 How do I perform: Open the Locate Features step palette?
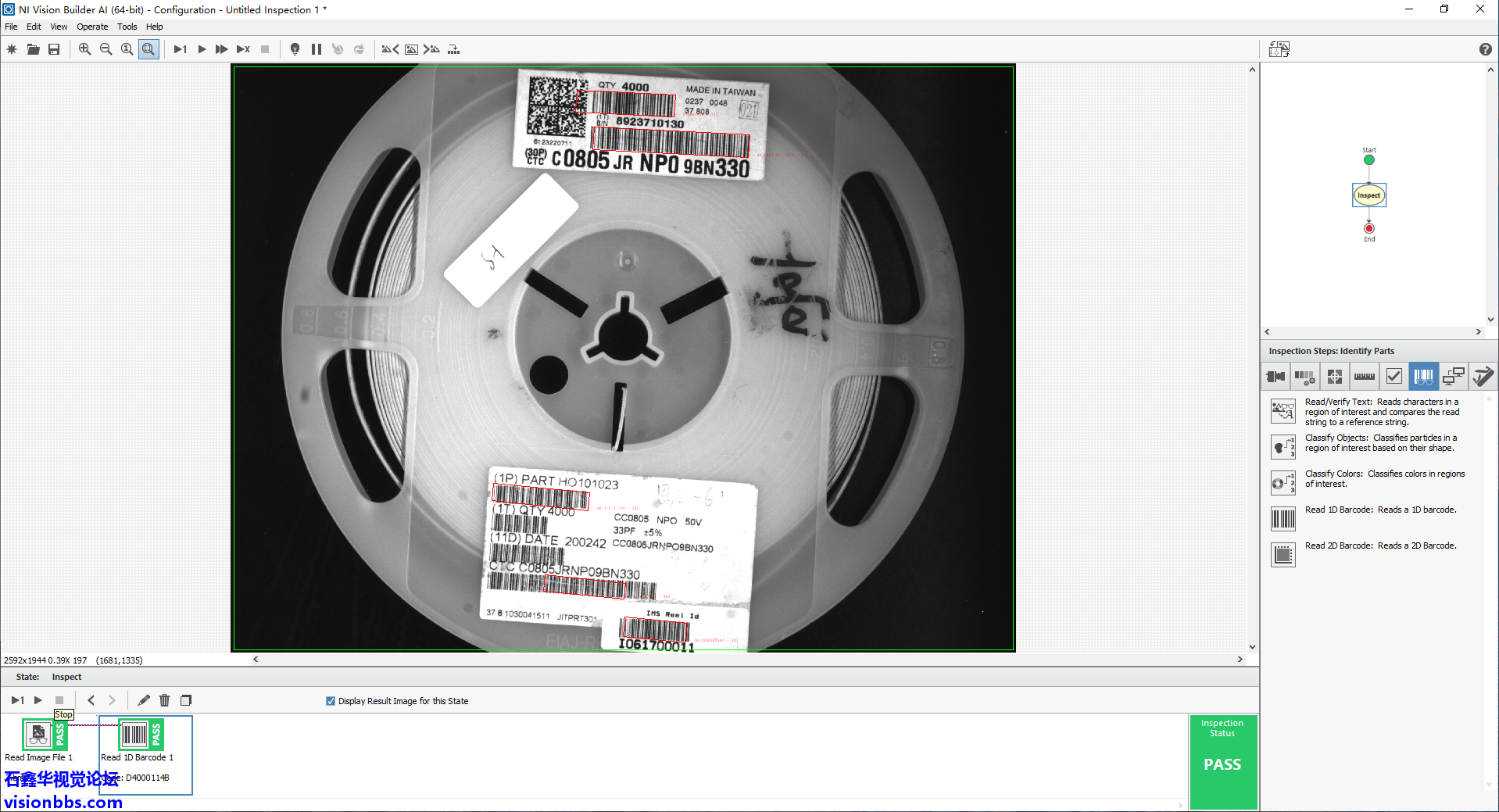[x=1335, y=377]
